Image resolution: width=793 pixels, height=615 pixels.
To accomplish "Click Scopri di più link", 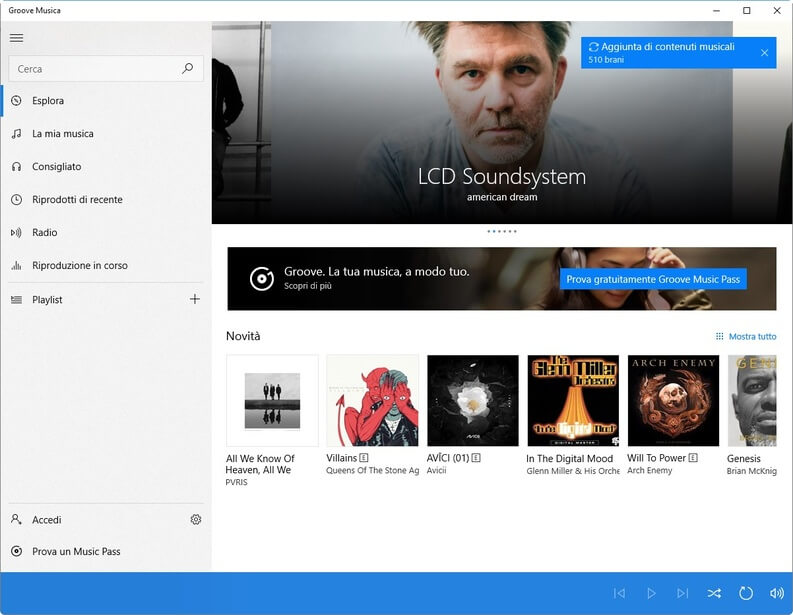I will (307, 286).
